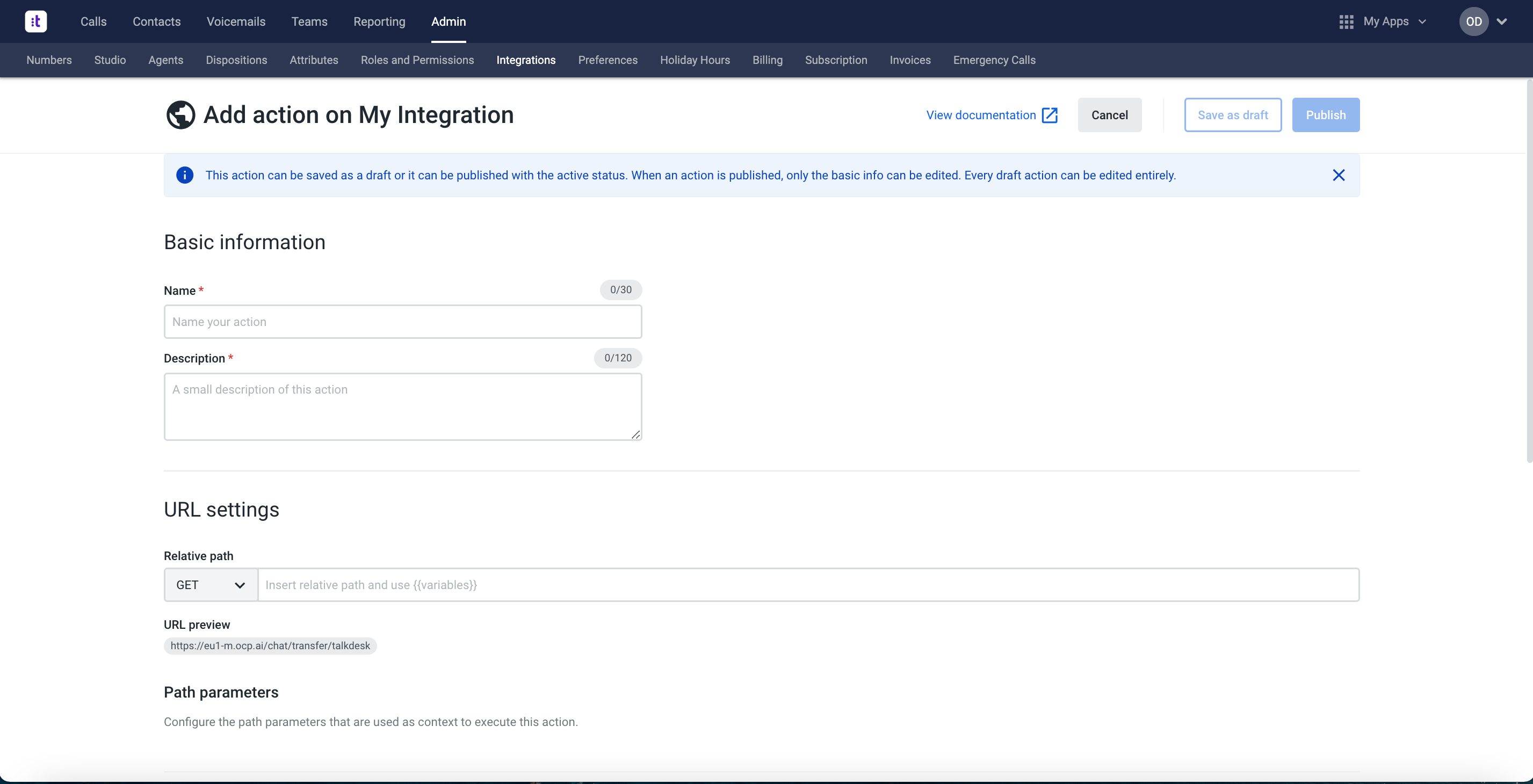This screenshot has width=1533, height=784.
Task: Click the Talkdesk logo icon
Action: 35,21
